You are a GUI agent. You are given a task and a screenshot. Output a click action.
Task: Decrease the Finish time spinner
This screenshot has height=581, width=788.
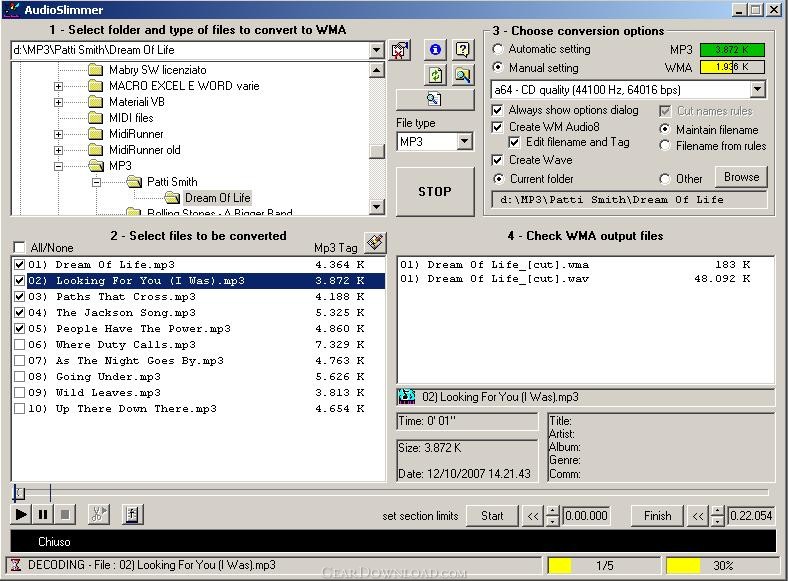[718, 521]
